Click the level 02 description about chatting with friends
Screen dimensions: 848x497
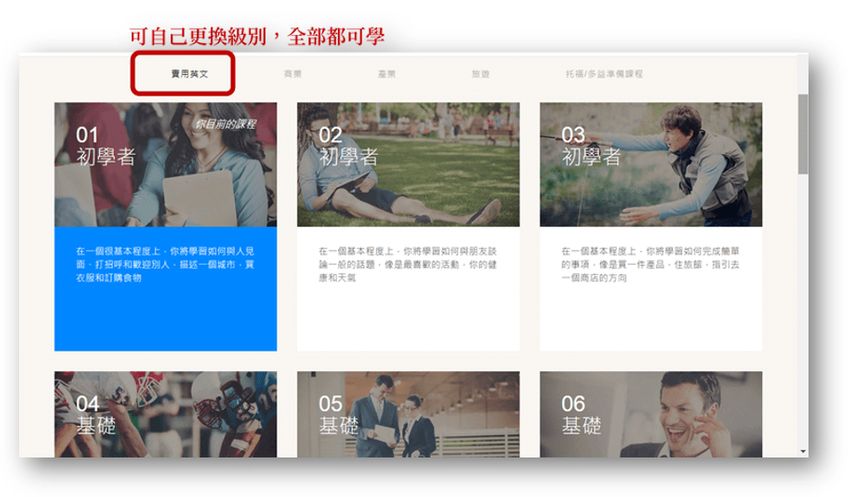point(408,264)
